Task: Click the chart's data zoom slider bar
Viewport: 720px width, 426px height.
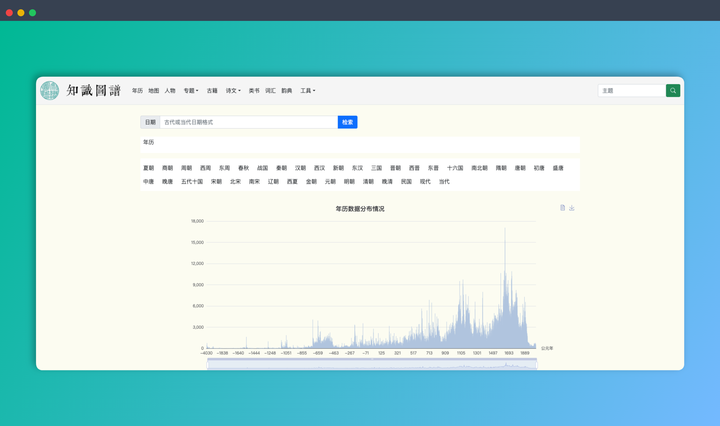Action: [x=372, y=364]
